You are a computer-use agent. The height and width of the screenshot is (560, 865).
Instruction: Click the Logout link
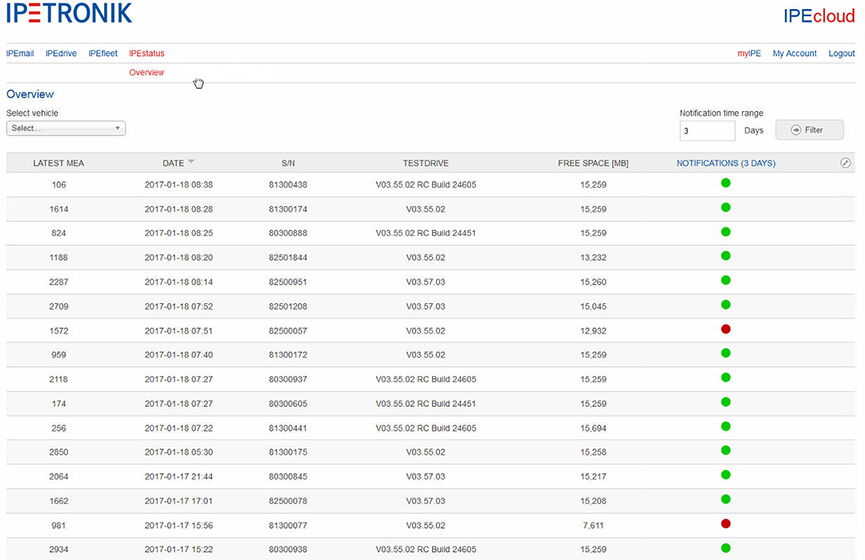click(x=841, y=53)
